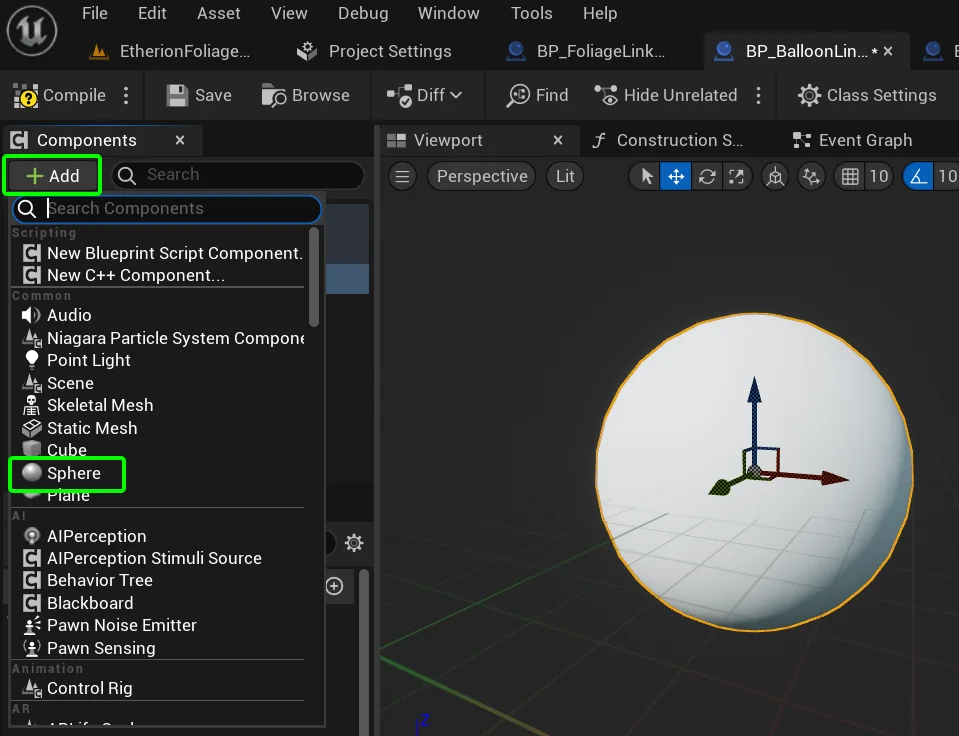Toggle the world/local coordinate space icon

click(x=775, y=177)
